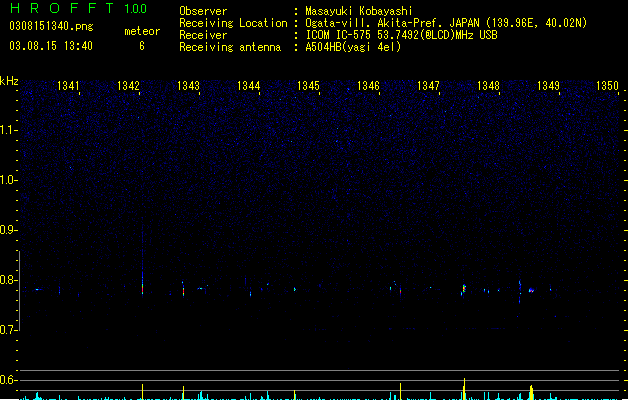Click the meteor count value 6
Screen dimensions: 629x400
142,46
